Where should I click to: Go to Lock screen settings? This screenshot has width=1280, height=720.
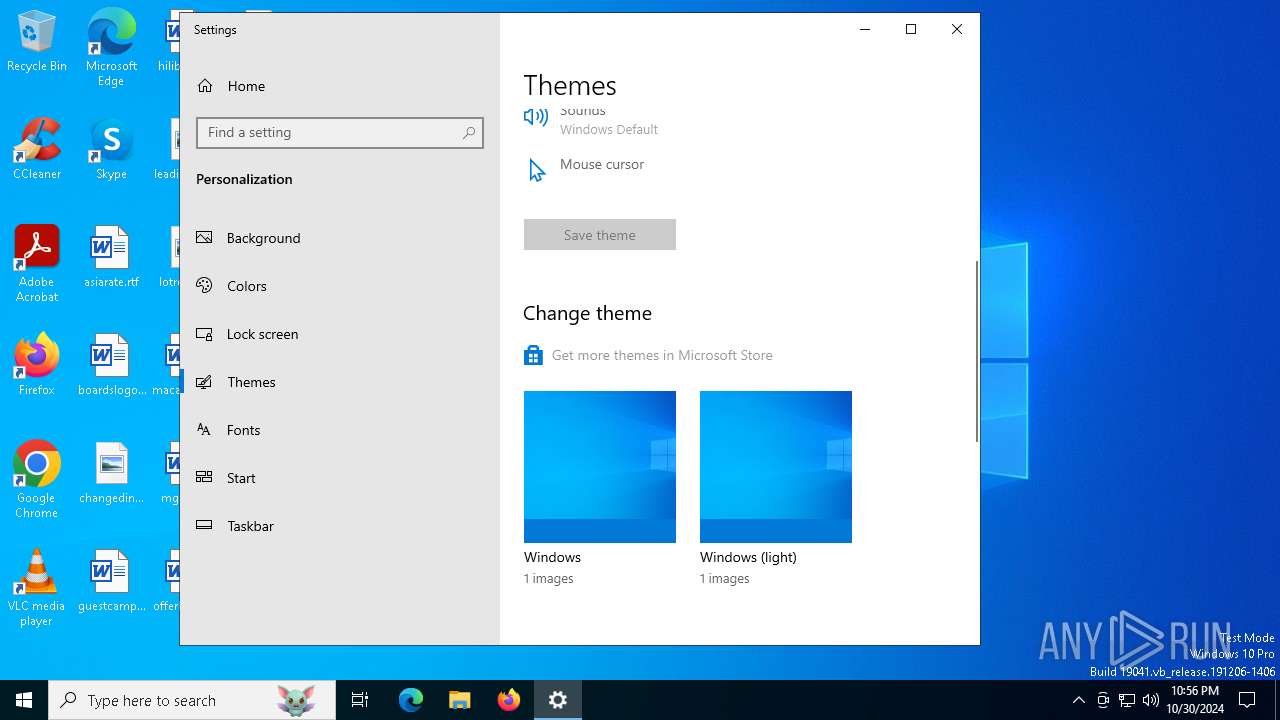pos(340,334)
